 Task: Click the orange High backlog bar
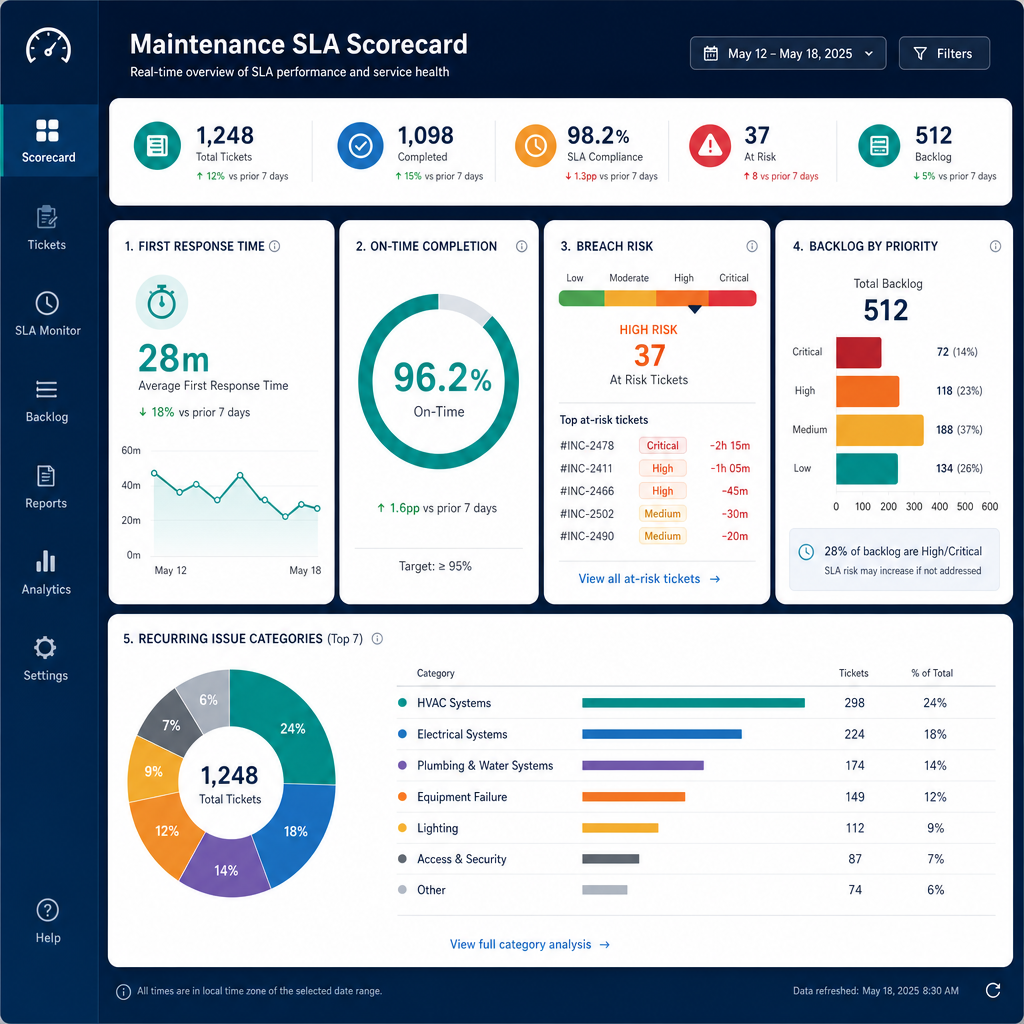pyautogui.click(x=868, y=391)
